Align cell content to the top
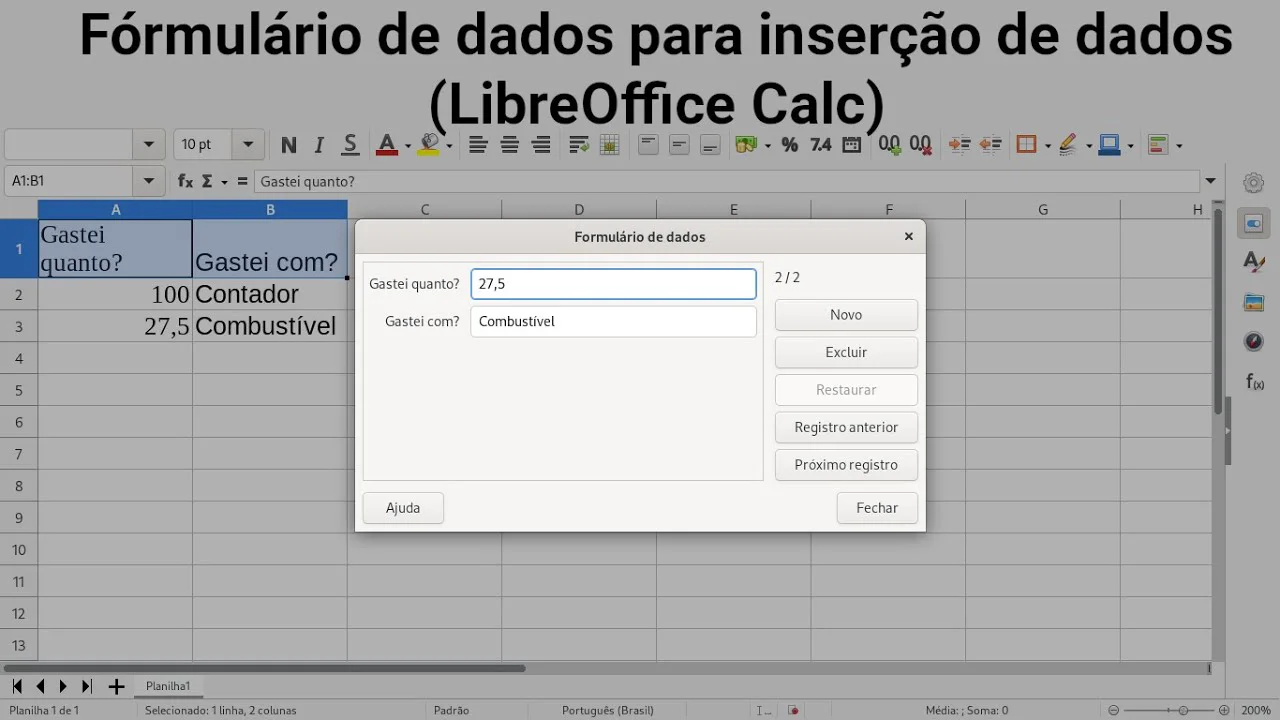1280x720 pixels. pos(648,145)
